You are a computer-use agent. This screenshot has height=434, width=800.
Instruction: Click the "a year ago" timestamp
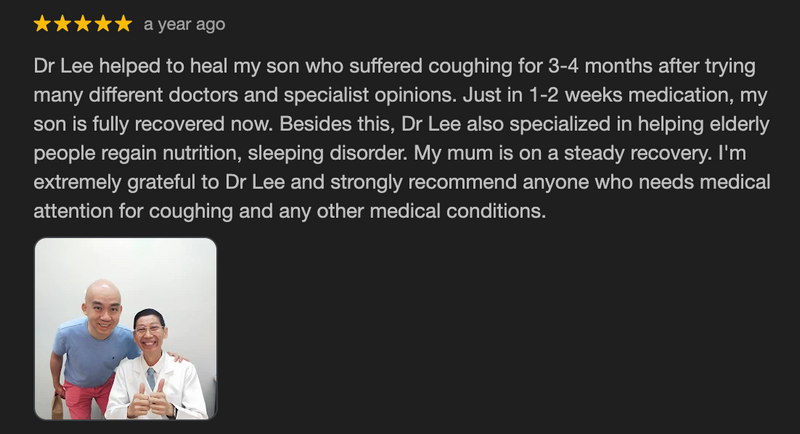coord(184,24)
